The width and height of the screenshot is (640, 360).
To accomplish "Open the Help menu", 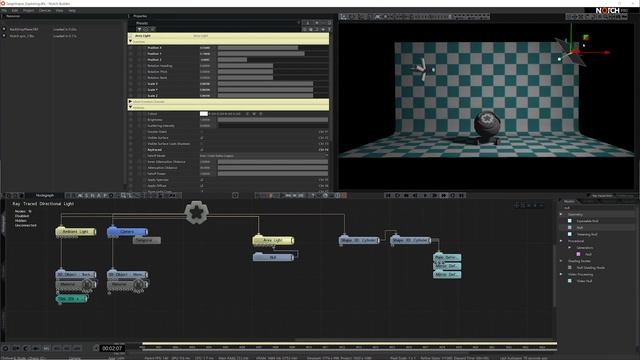I will pyautogui.click(x=72, y=10).
